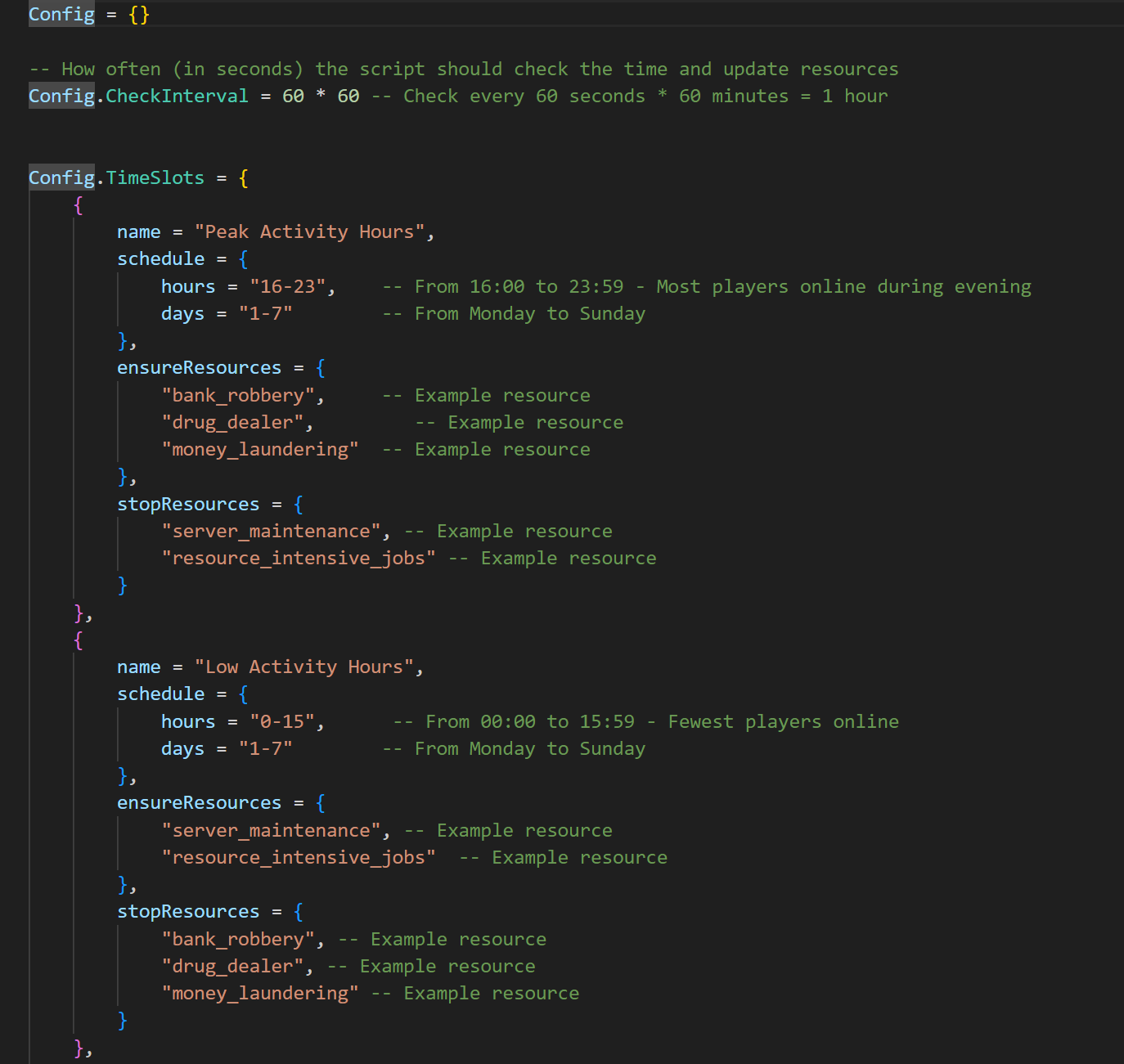Click the stopResources key in Peak slot

coord(188,504)
